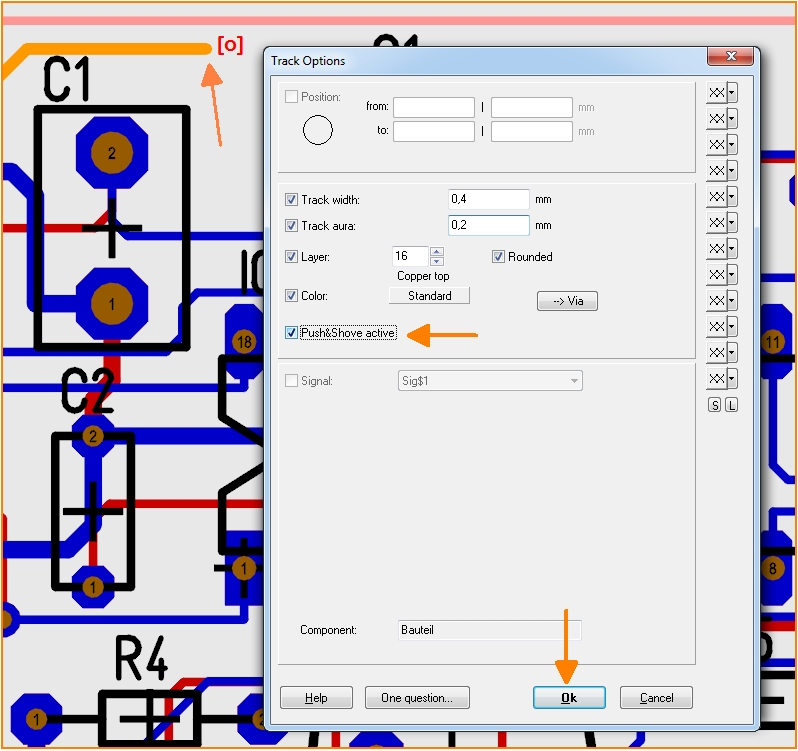
Task: Select pad 1 of resistor R4
Action: click(x=36, y=719)
